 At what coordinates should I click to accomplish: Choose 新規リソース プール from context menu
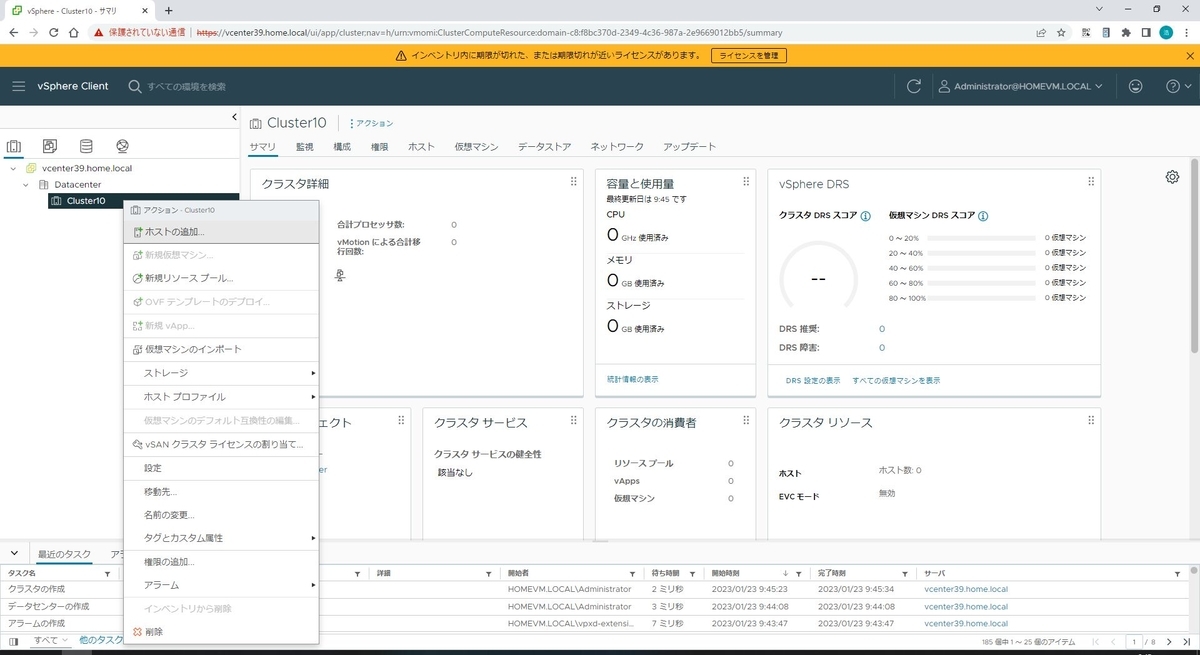click(x=221, y=278)
